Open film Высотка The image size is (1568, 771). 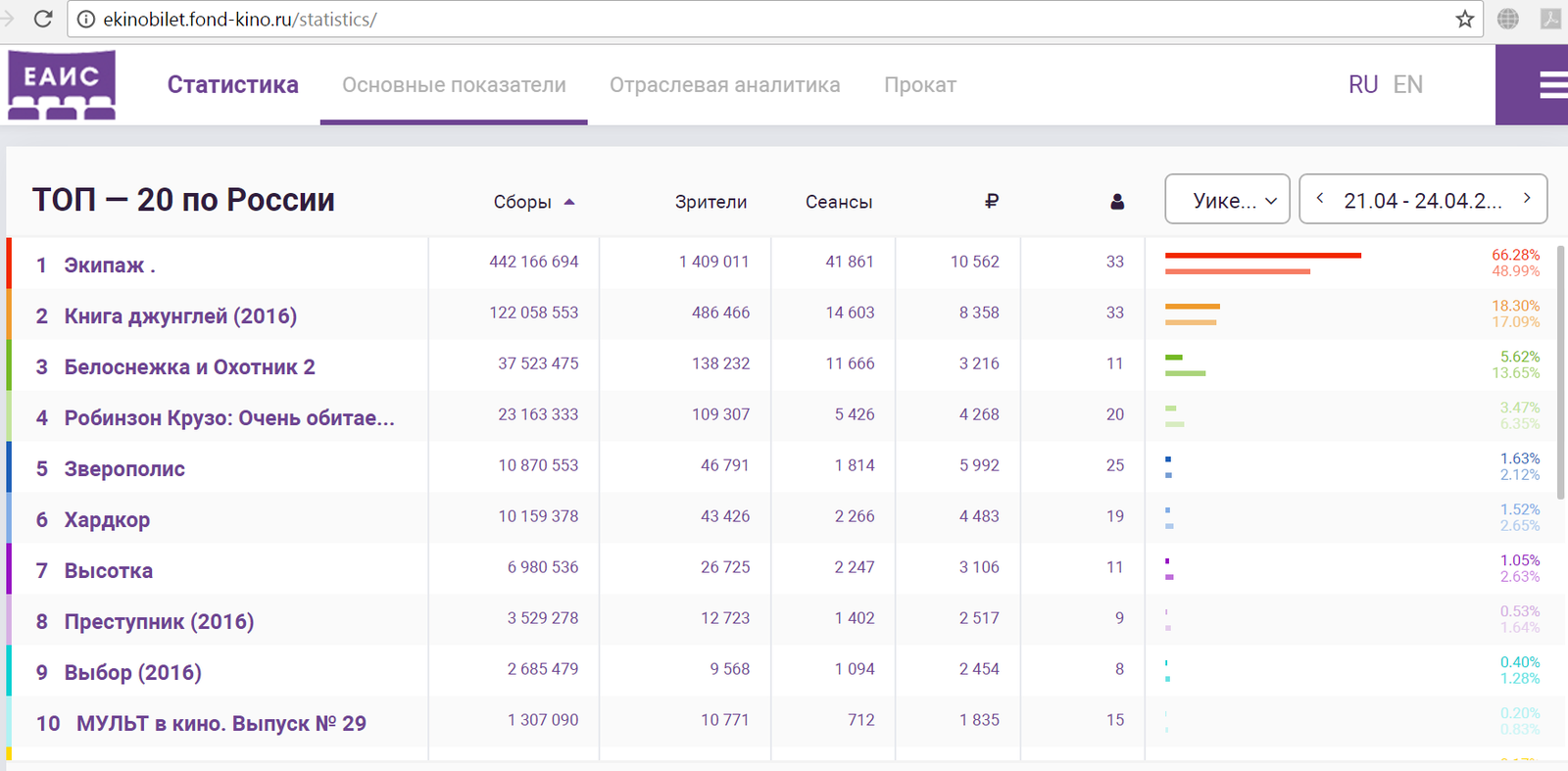point(109,571)
